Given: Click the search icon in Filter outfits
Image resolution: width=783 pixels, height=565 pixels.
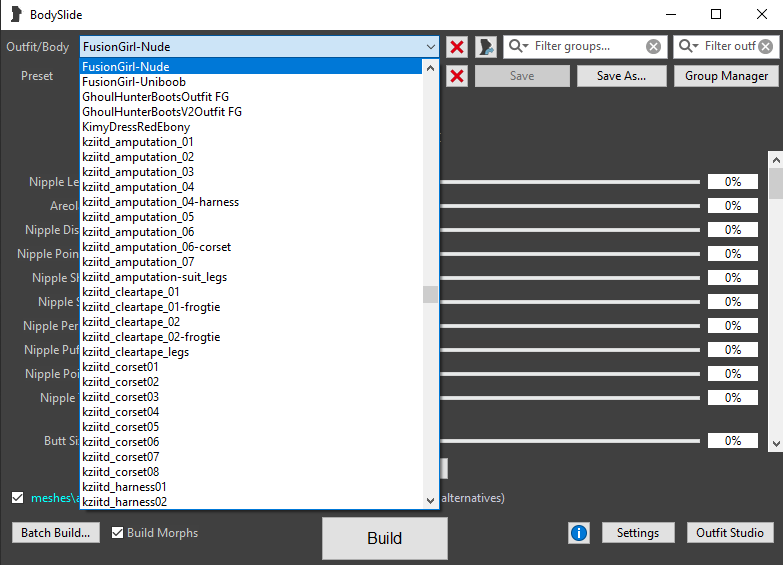Looking at the screenshot, I should (688, 46).
